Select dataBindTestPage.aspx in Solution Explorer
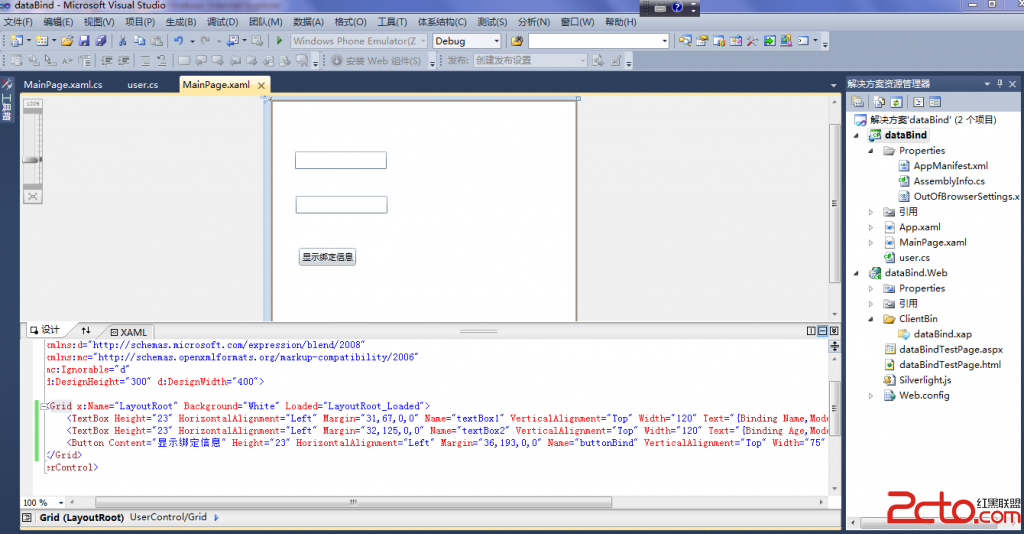Image resolution: width=1024 pixels, height=534 pixels. tap(950, 350)
